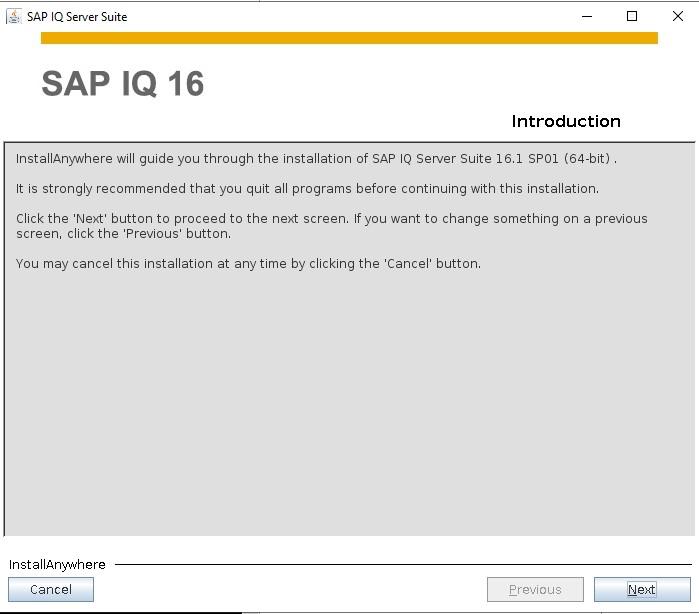The height and width of the screenshot is (614, 699).
Task: Close the SAP IQ Server Suite installer
Action: pyautogui.click(x=678, y=16)
